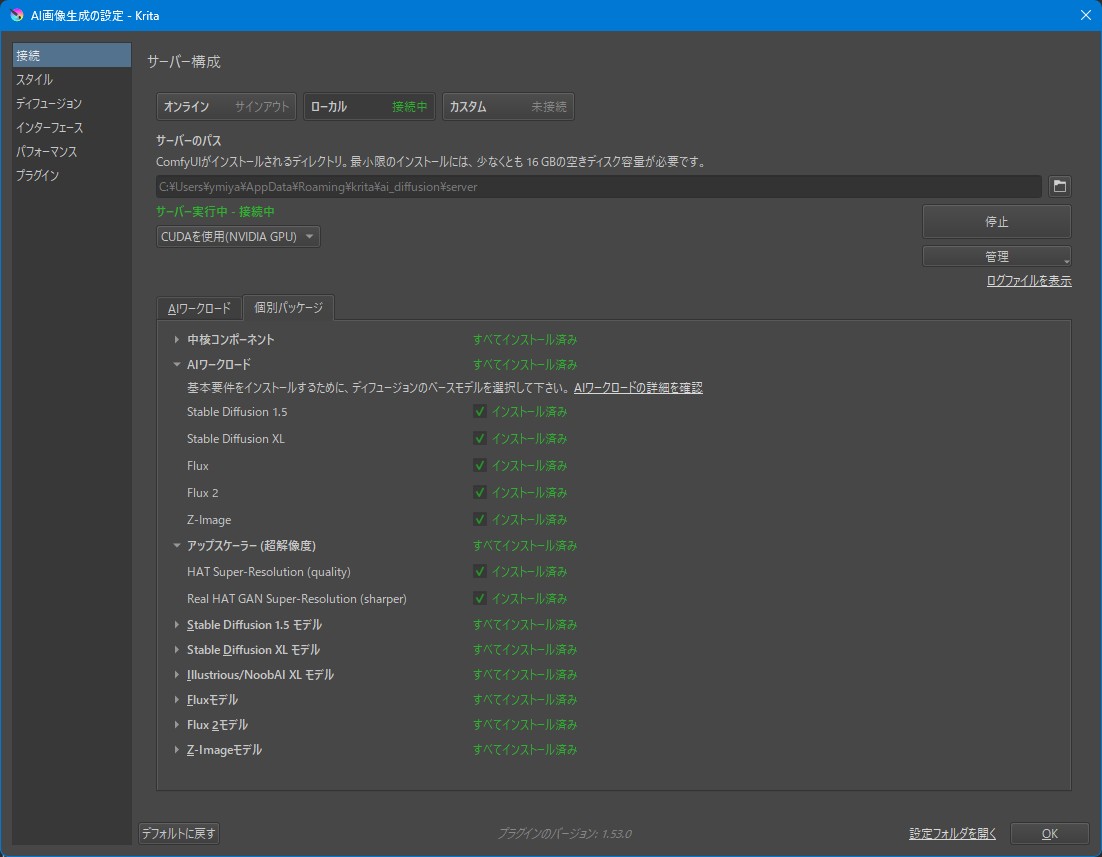Expand the Z-Imageモデル section

(176, 749)
